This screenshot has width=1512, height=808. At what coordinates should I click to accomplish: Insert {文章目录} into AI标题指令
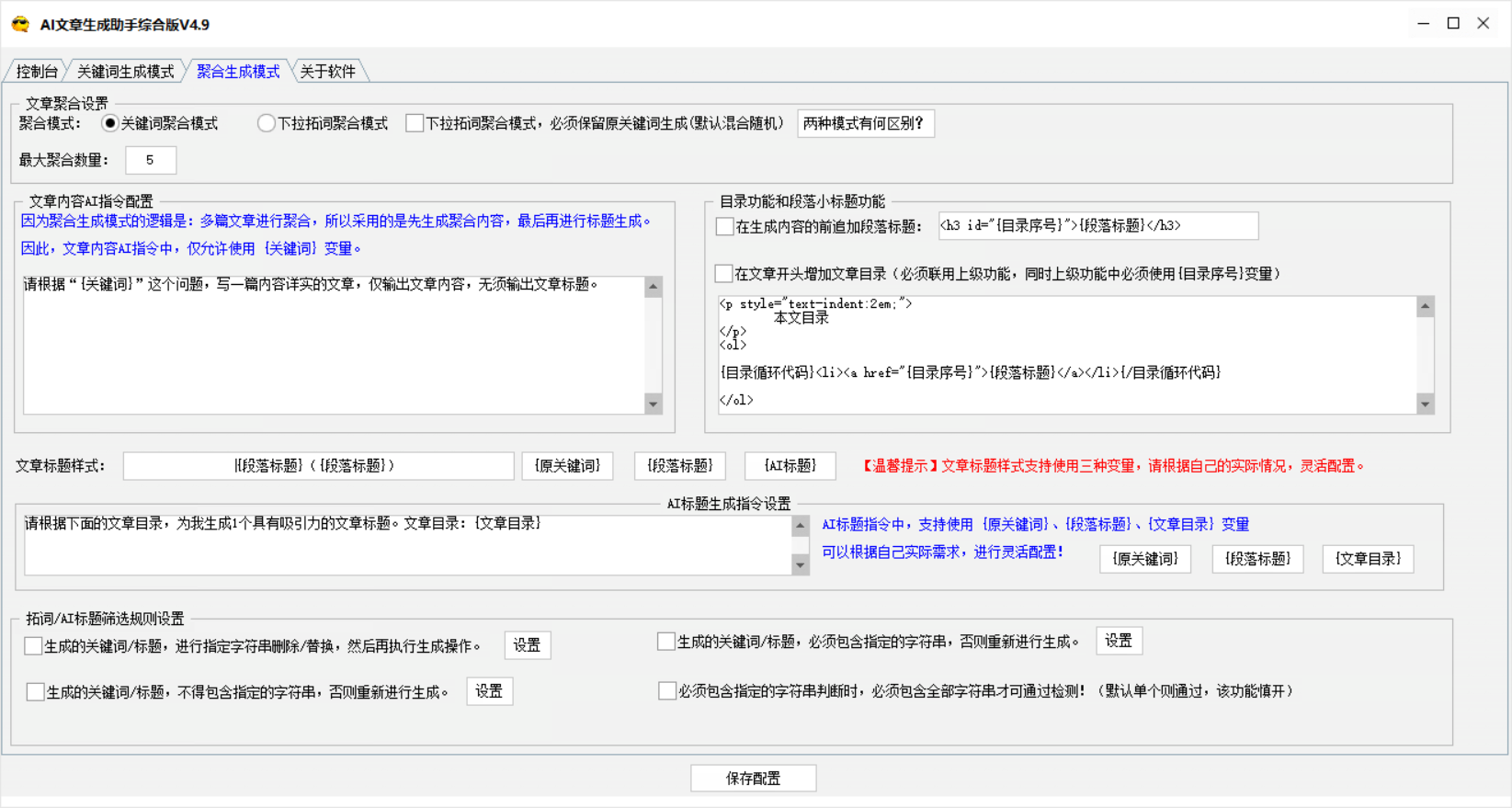pos(1368,559)
